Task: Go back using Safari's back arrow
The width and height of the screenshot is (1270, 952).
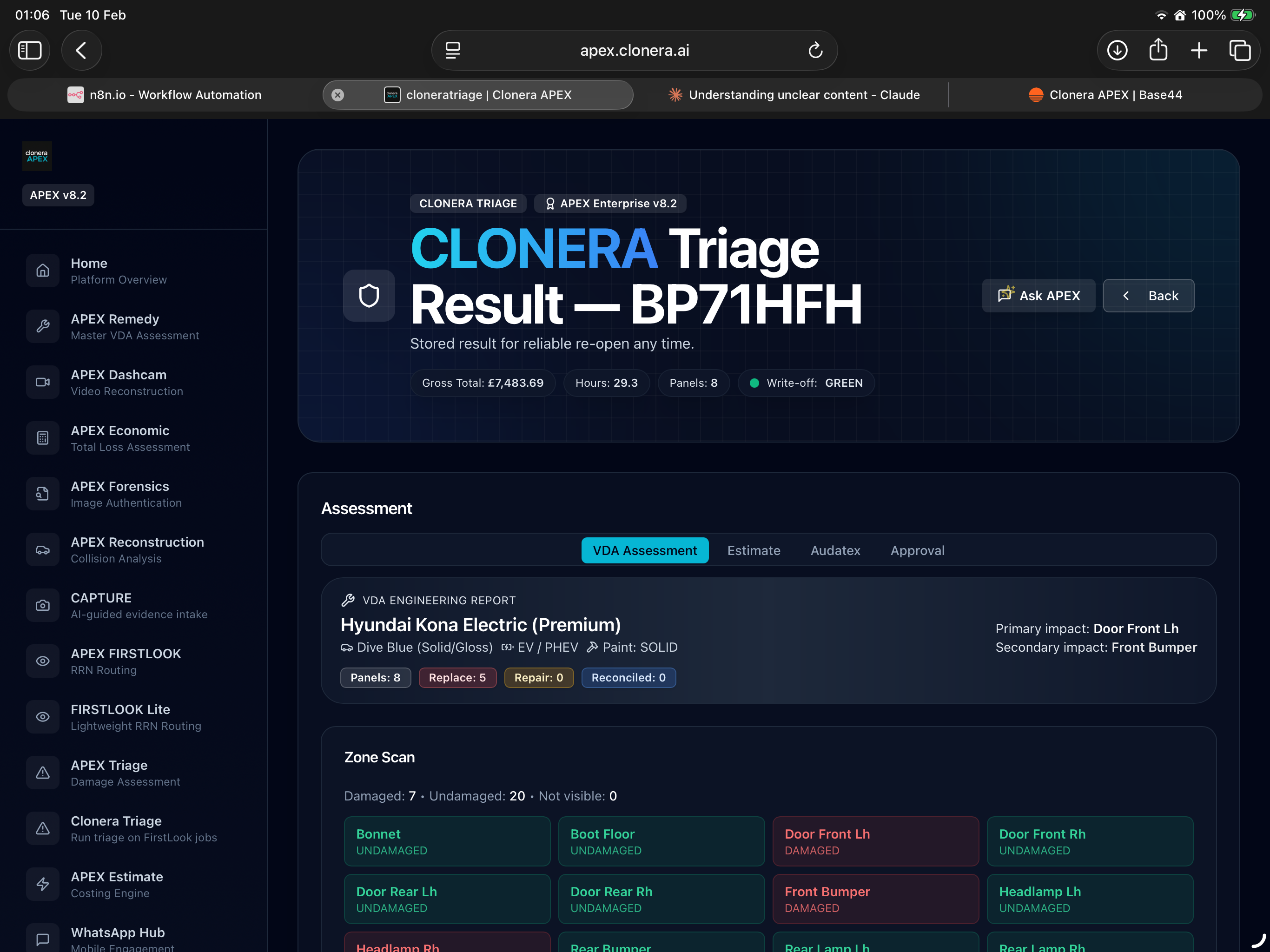Action: tap(81, 51)
